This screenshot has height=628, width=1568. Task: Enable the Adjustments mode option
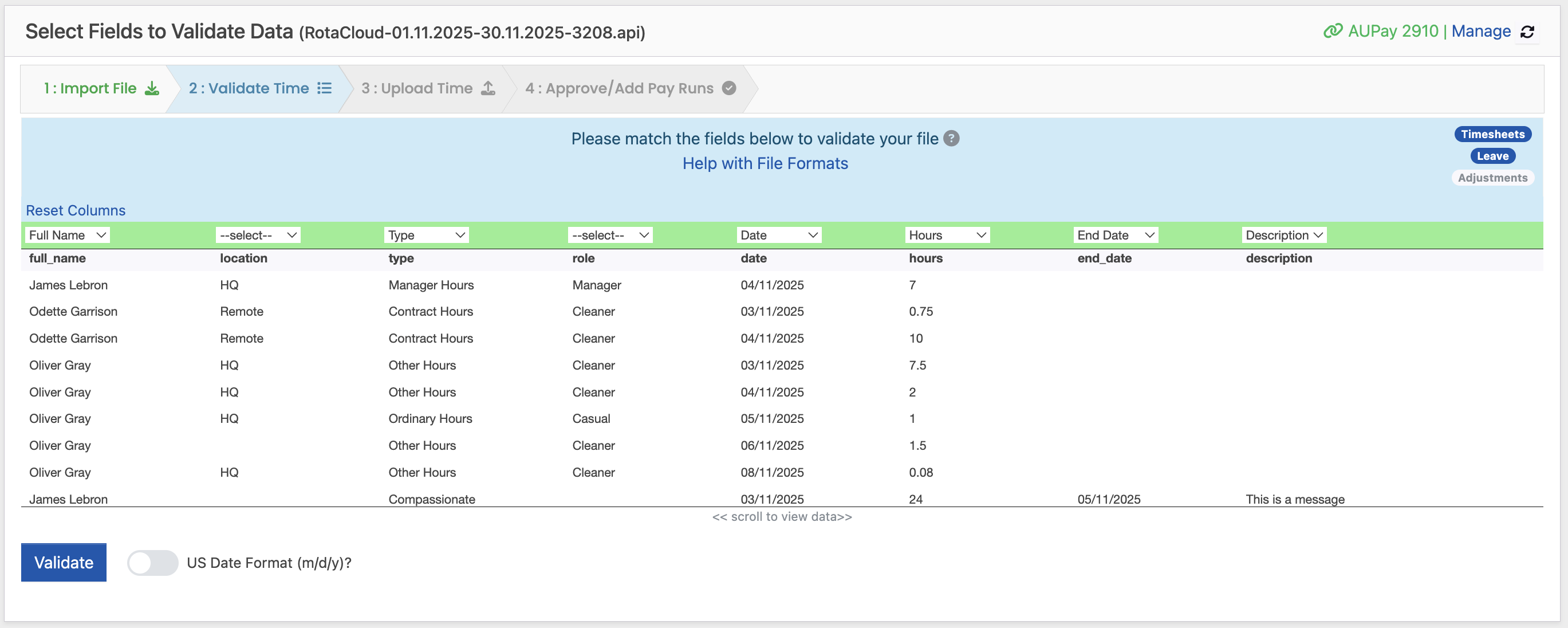pos(1492,177)
